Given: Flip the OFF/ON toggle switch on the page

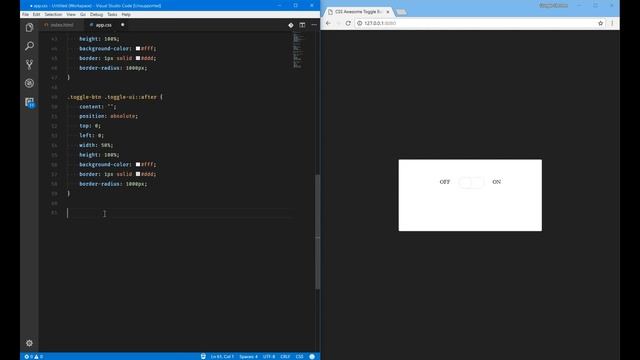Looking at the screenshot, I should tap(471, 182).
